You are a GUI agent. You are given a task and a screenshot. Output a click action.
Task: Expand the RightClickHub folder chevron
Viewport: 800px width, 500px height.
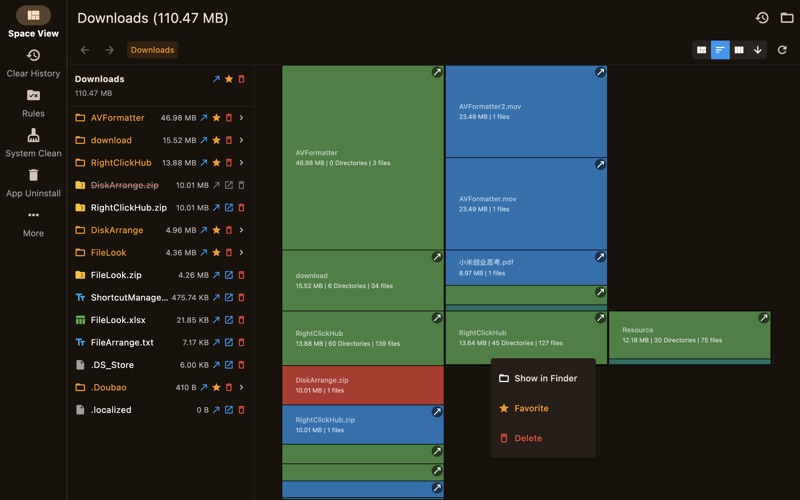tap(241, 163)
